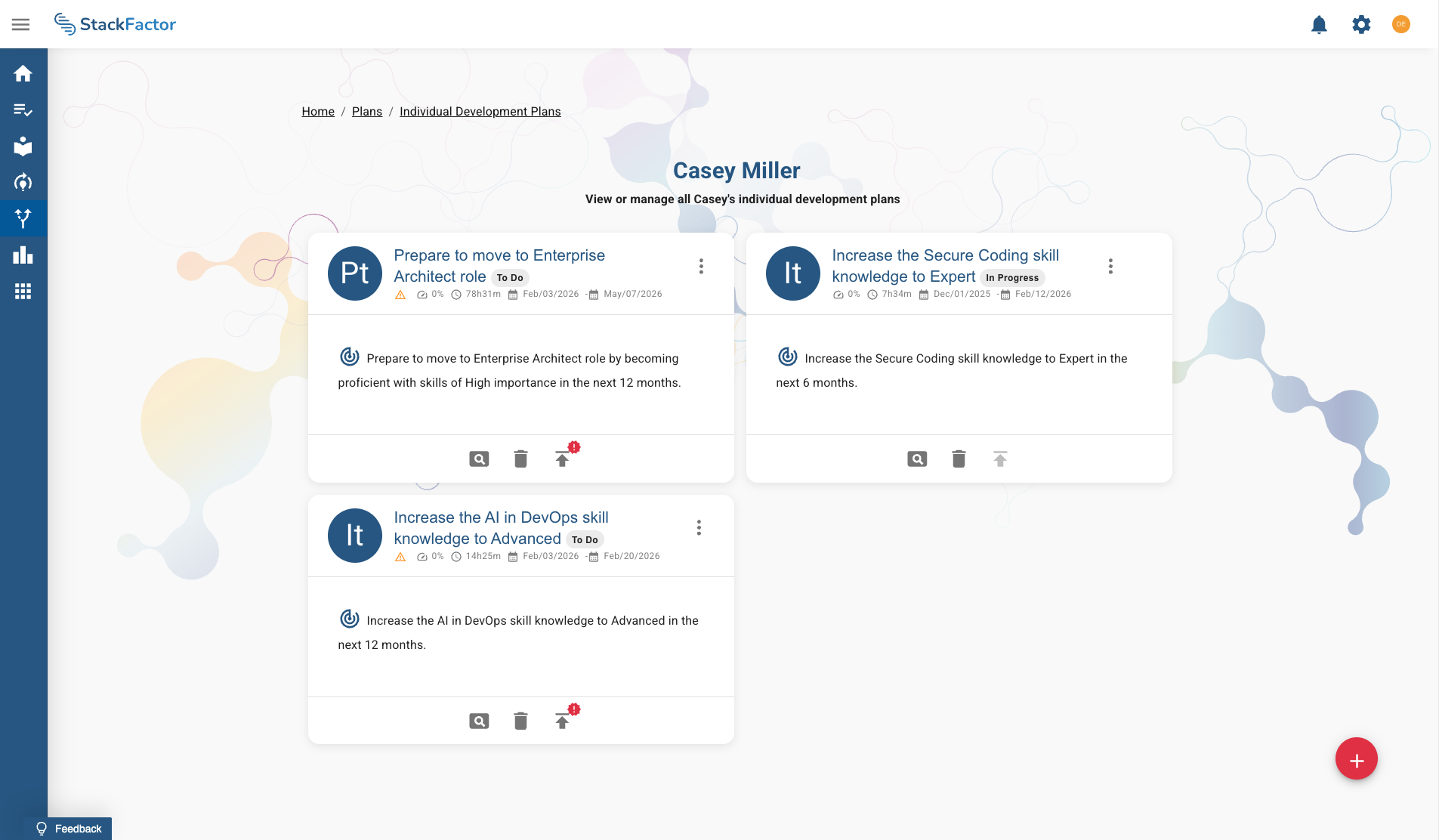Open options menu on AI in DevOps card
Screen dimensions: 1439x840
tap(699, 528)
